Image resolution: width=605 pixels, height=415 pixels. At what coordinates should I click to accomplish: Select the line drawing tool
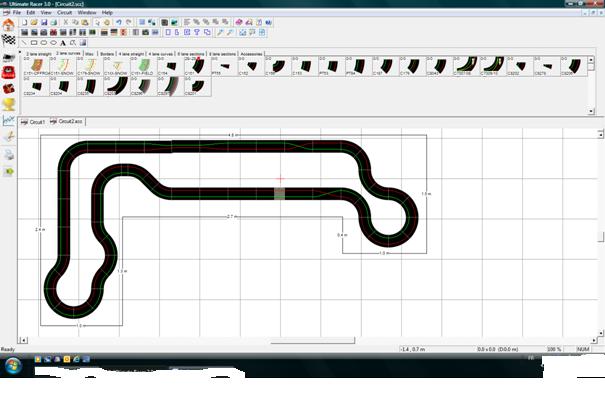click(24, 43)
